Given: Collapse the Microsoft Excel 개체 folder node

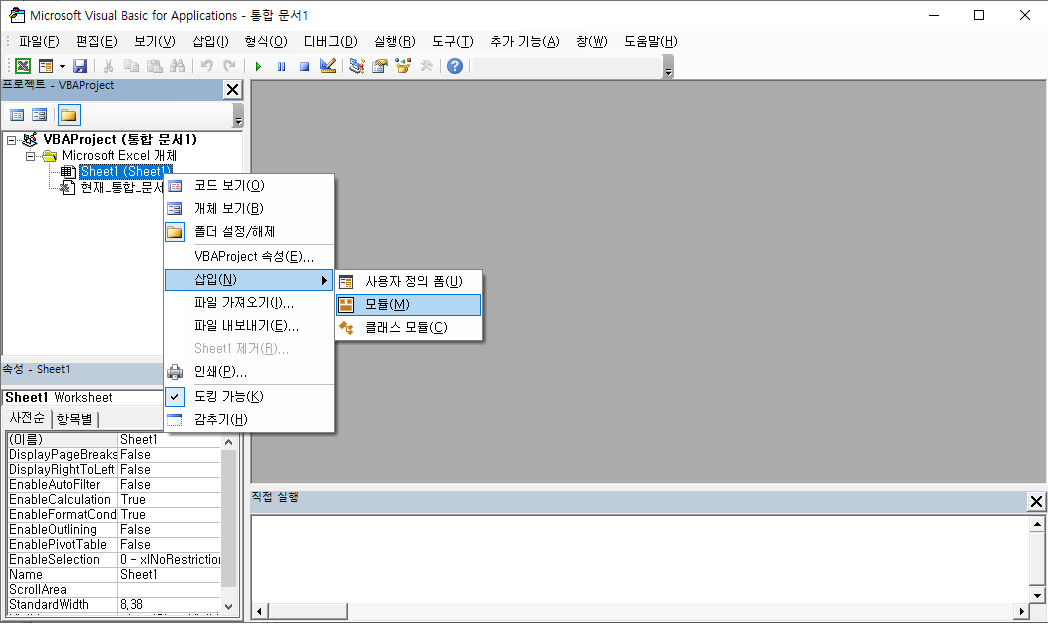Looking at the screenshot, I should coord(30,156).
